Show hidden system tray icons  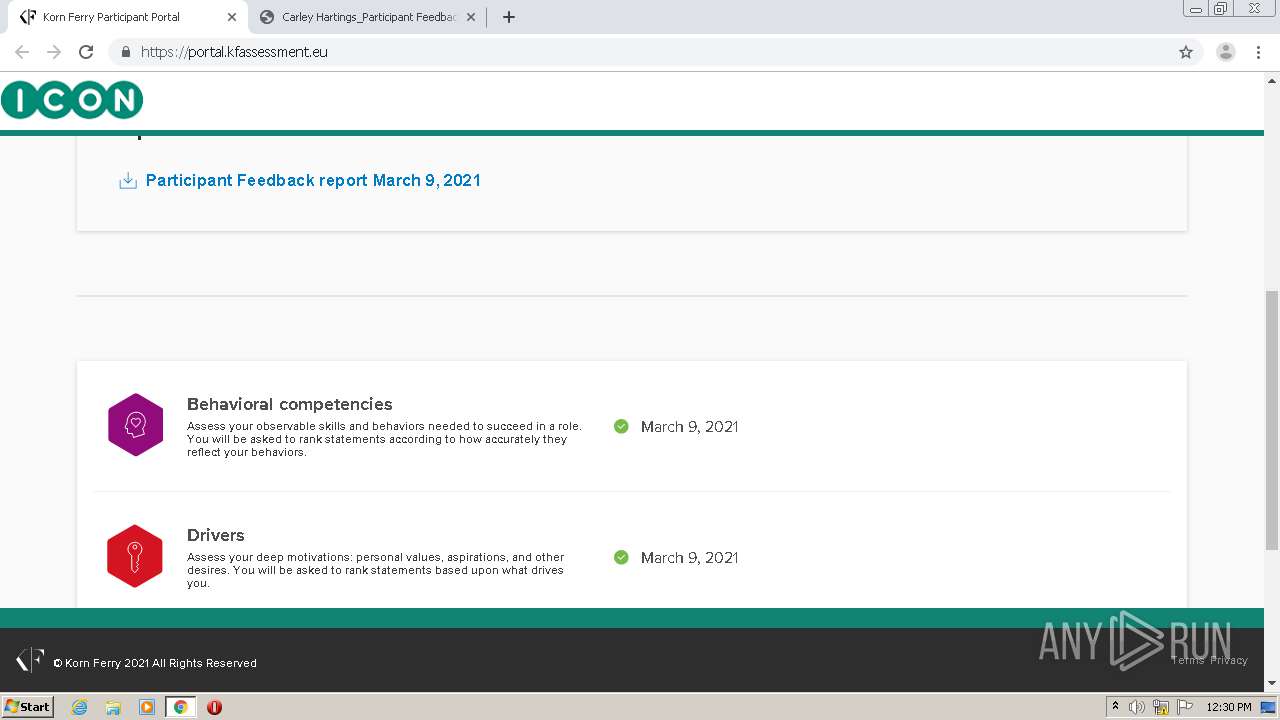pyautogui.click(x=1115, y=707)
